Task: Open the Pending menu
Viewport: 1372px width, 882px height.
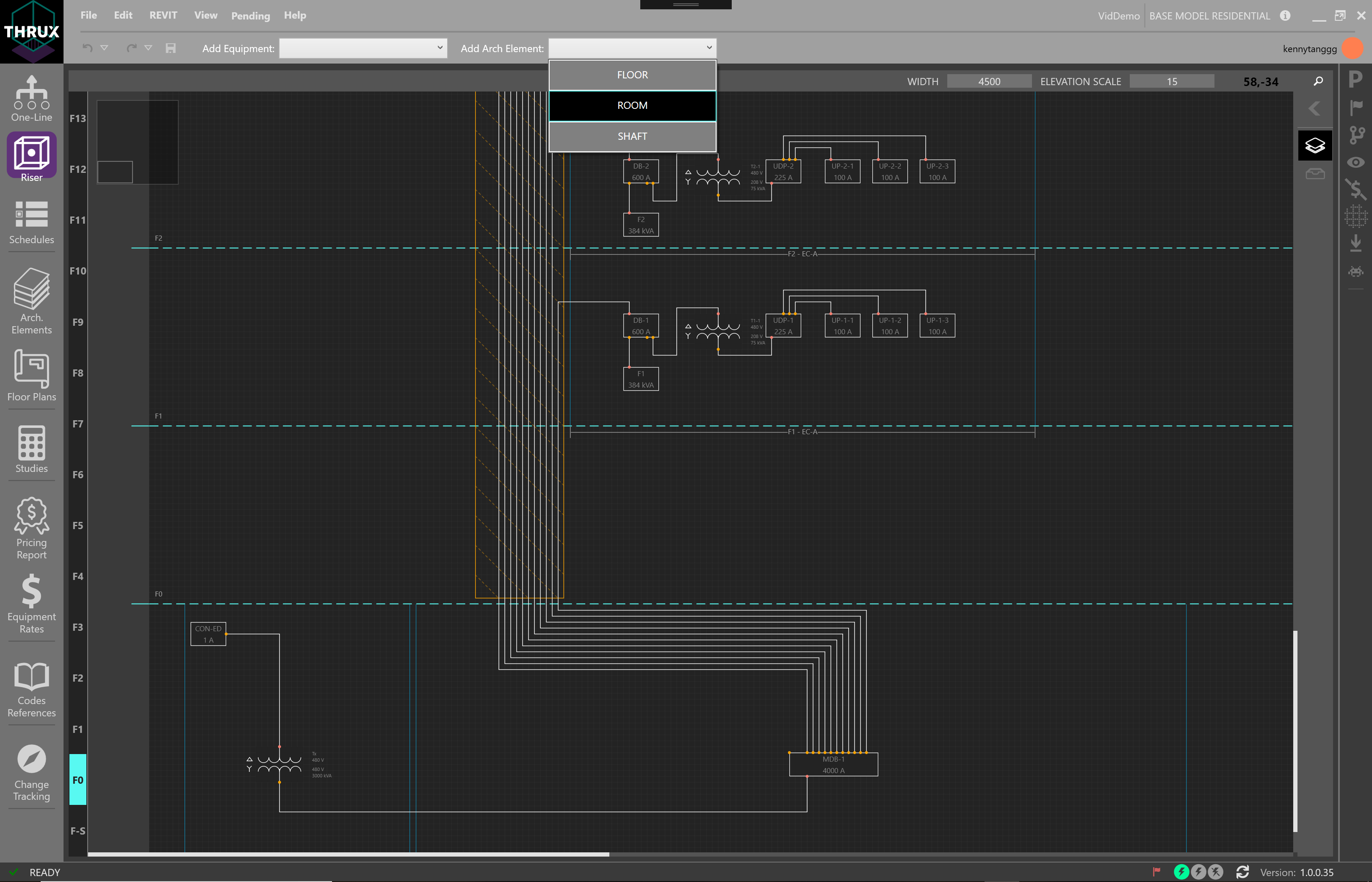Action: (x=250, y=16)
